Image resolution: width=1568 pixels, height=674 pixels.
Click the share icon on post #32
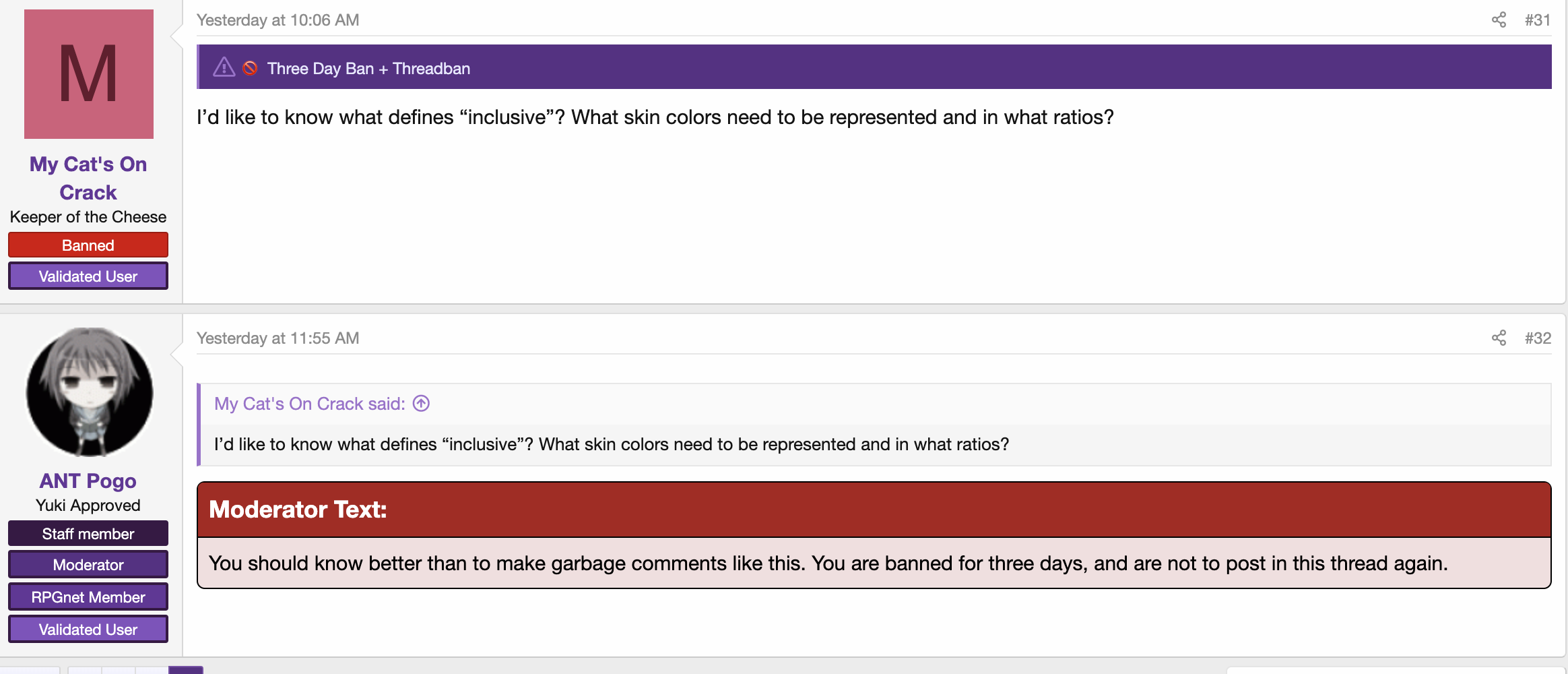(x=1499, y=338)
